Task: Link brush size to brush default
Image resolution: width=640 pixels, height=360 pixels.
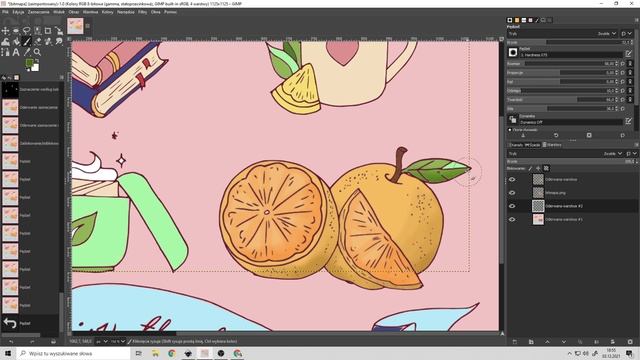Action: coord(630,64)
